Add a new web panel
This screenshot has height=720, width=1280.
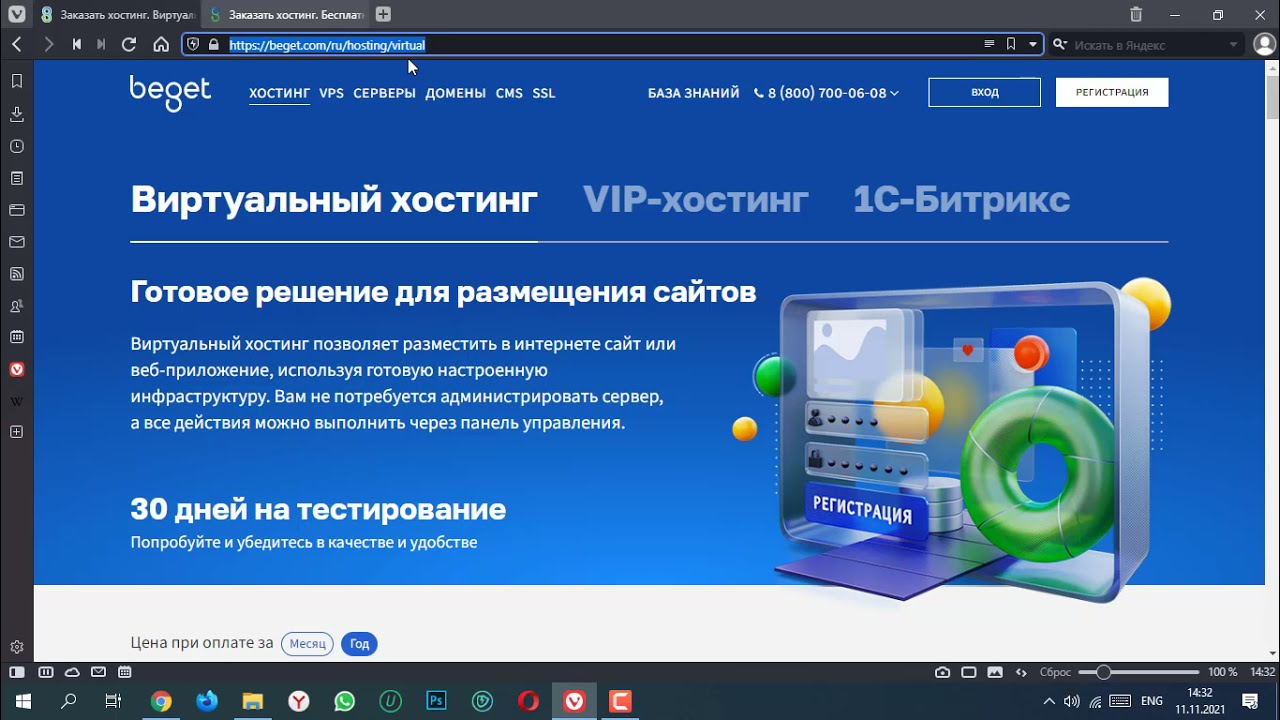click(x=17, y=432)
